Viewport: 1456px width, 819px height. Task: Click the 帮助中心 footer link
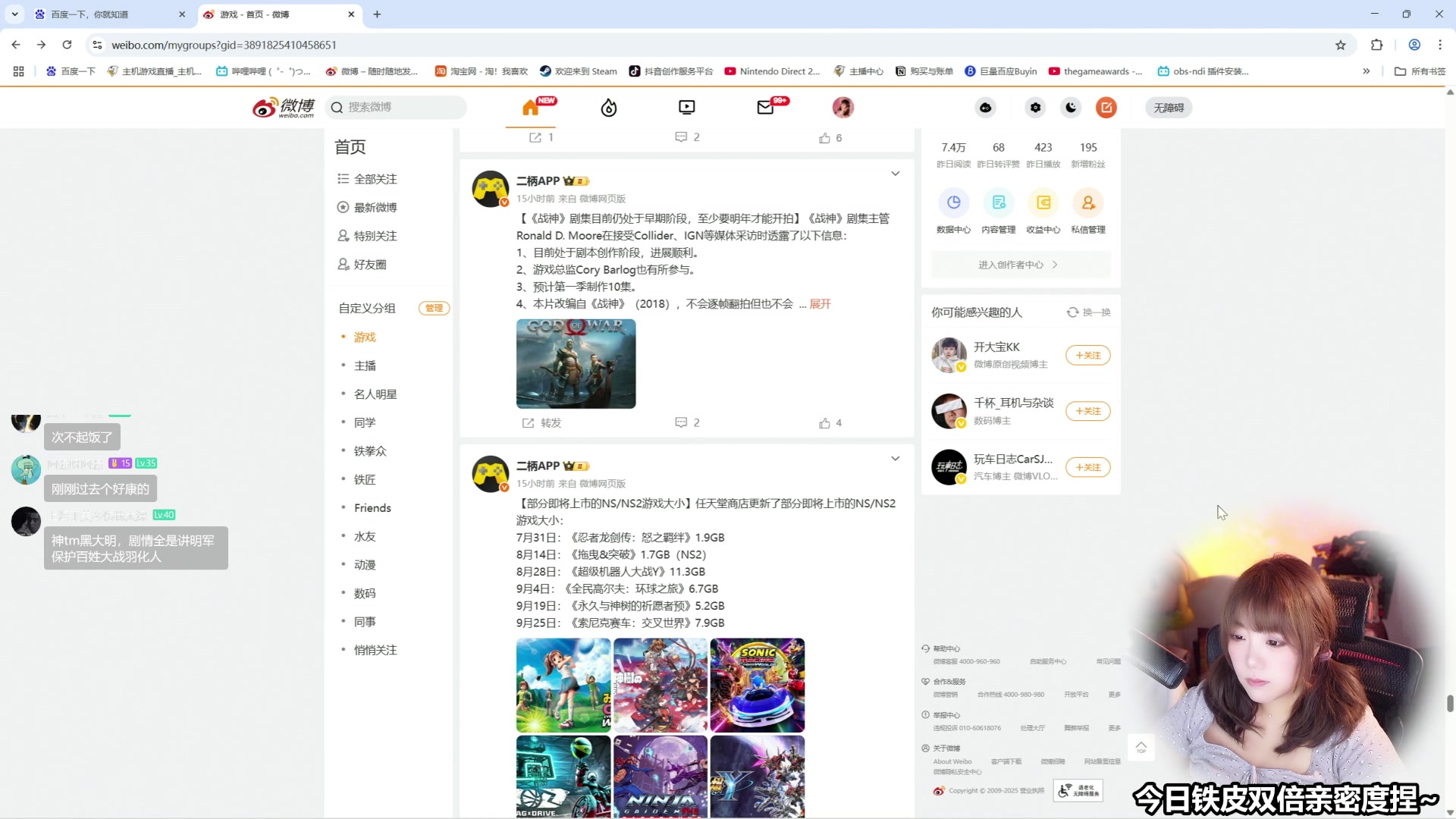click(946, 649)
